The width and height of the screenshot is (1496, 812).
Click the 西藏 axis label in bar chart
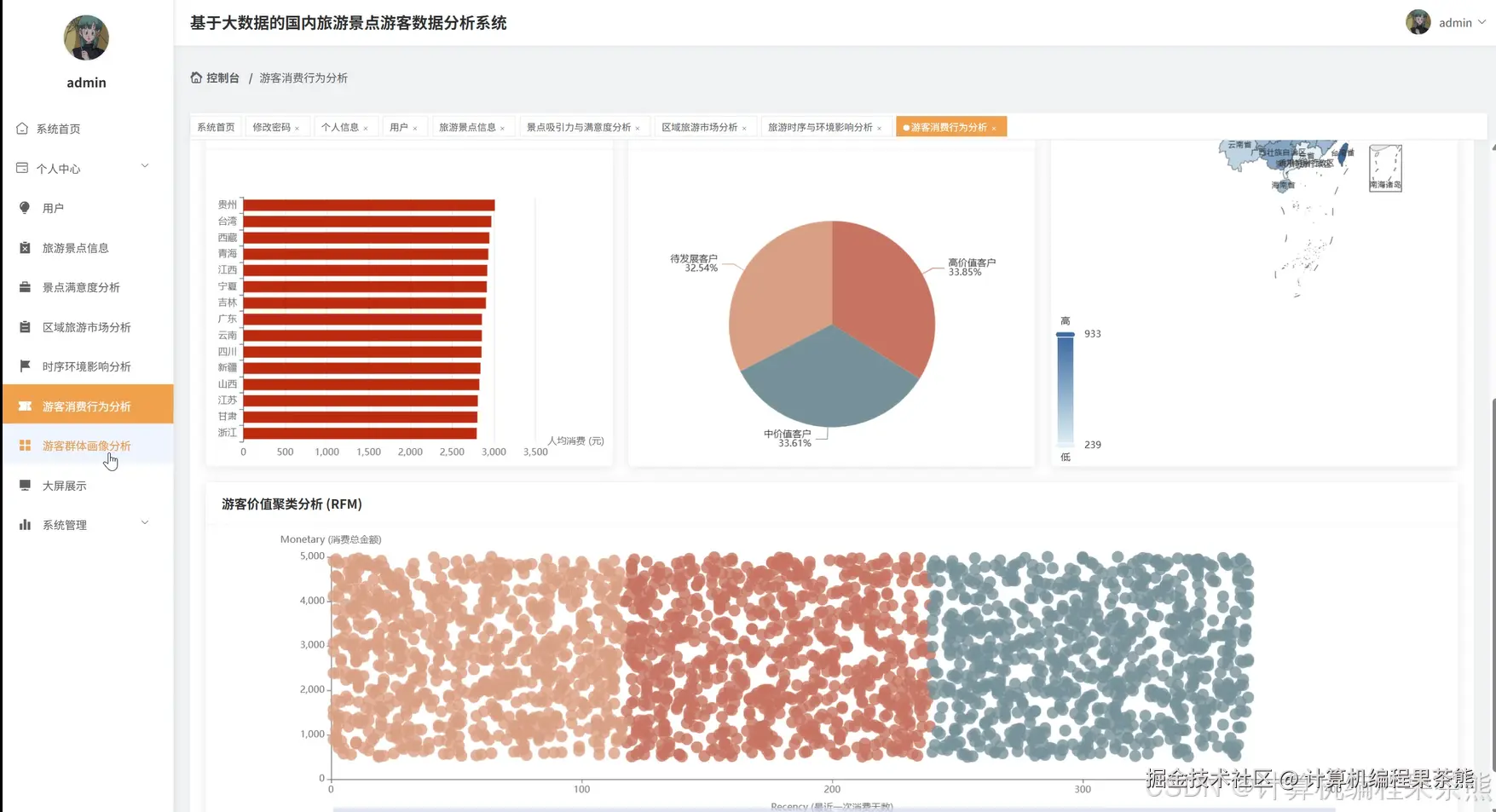pyautogui.click(x=228, y=238)
